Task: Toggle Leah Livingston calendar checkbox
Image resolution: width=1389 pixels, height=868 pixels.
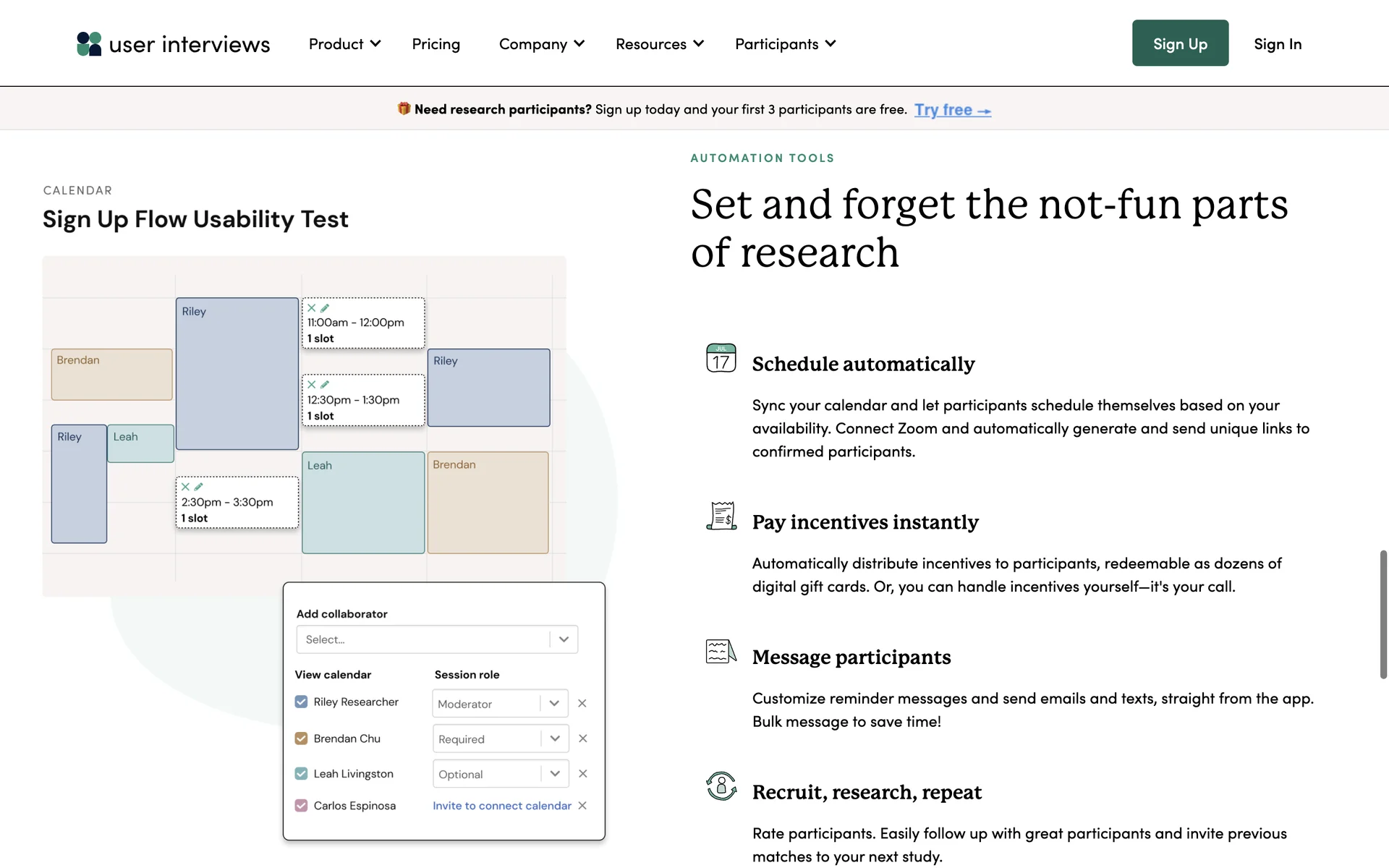Action: [301, 773]
